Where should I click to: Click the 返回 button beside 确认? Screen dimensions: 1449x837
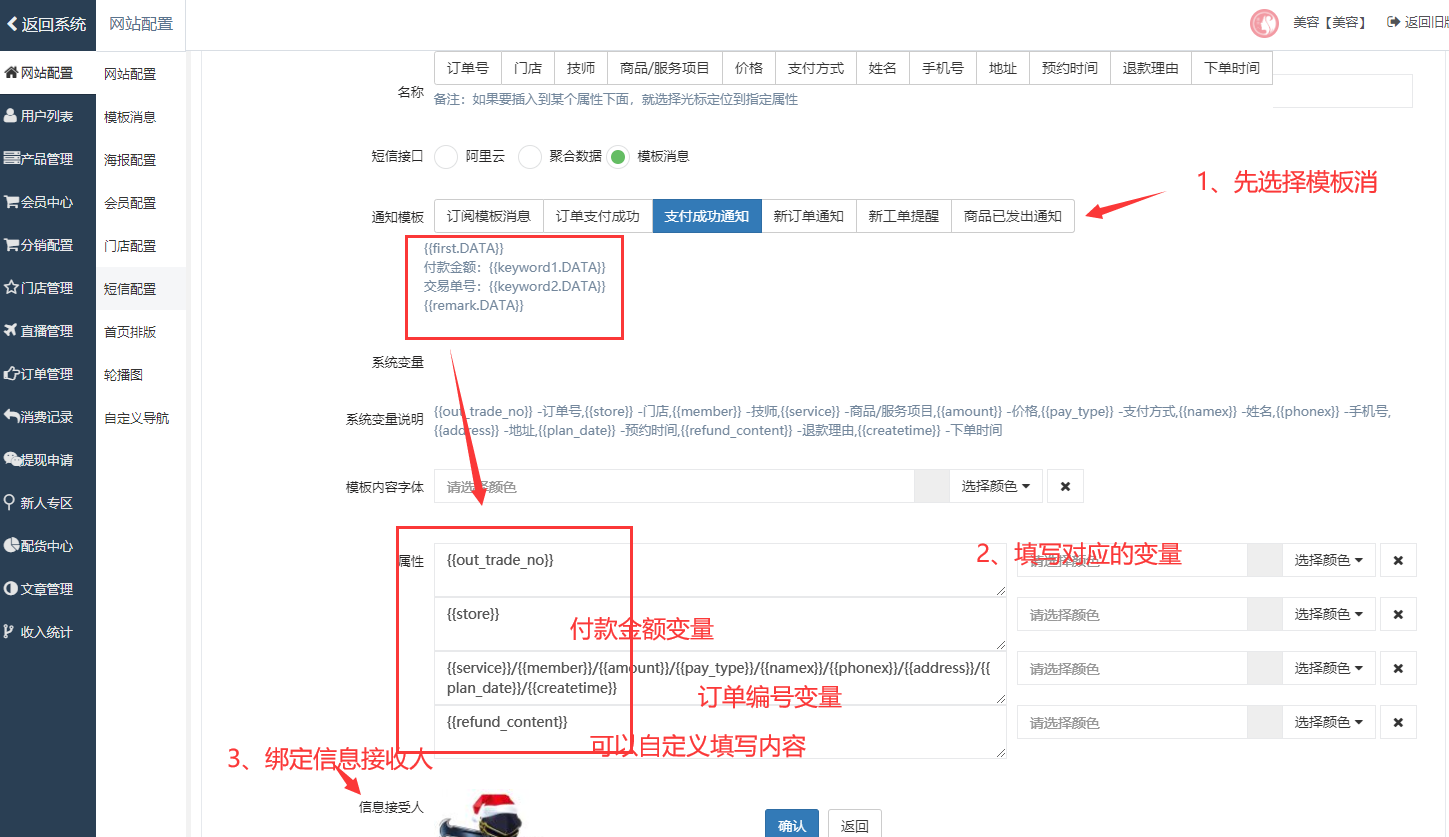click(855, 824)
